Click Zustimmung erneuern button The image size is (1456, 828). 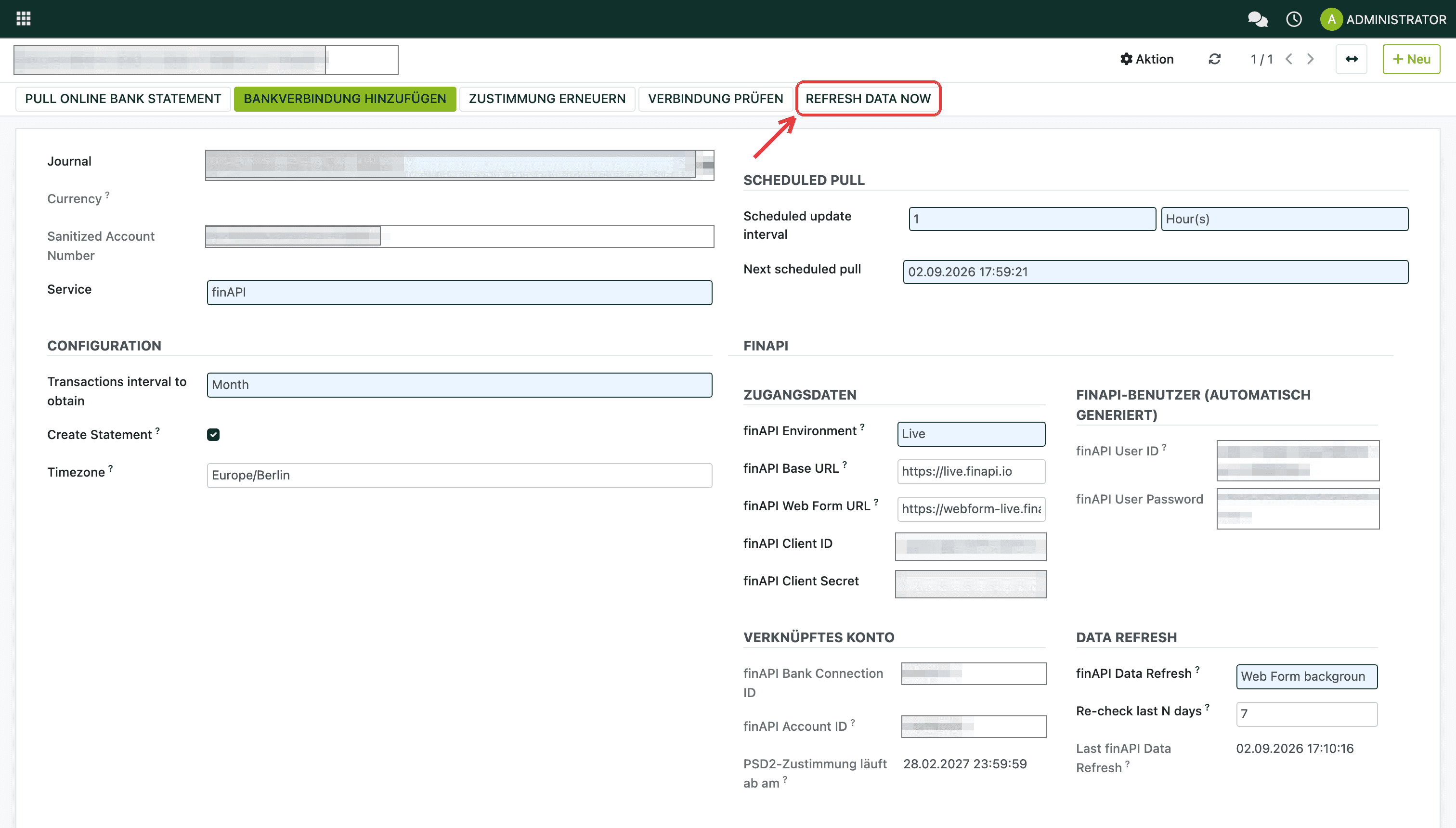coord(547,99)
